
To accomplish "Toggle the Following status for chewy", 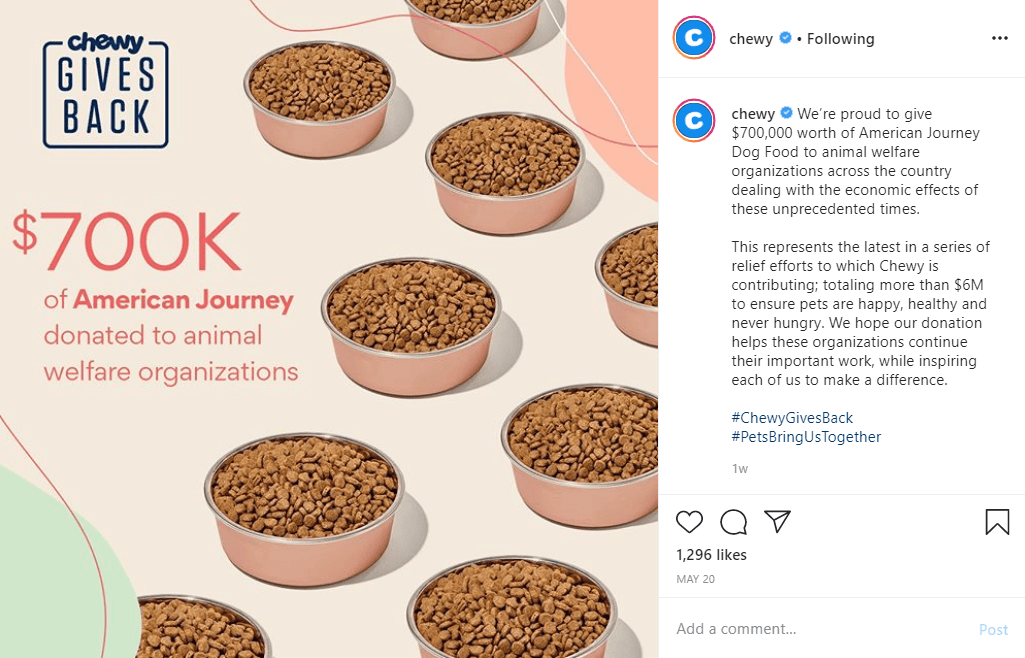I will pos(839,38).
